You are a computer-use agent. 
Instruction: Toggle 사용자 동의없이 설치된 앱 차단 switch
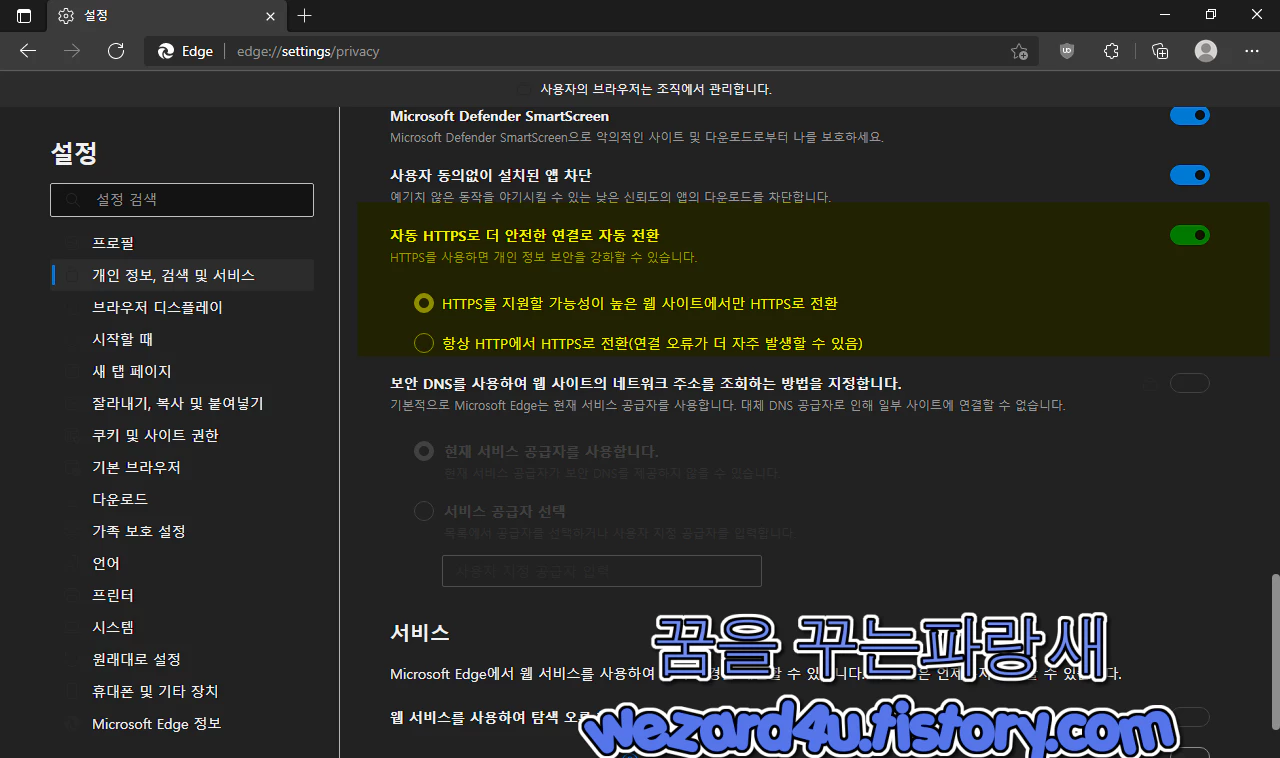[x=1190, y=175]
